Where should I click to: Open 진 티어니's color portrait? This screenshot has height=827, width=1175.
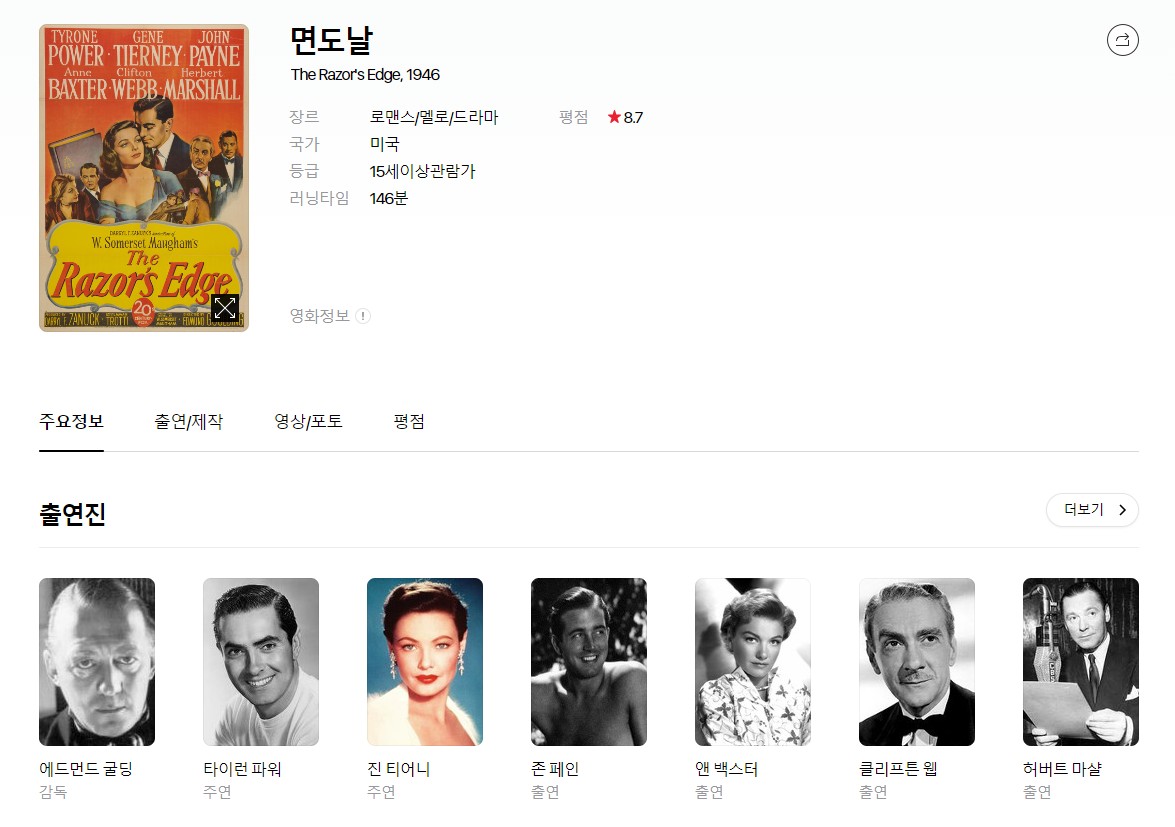425,661
